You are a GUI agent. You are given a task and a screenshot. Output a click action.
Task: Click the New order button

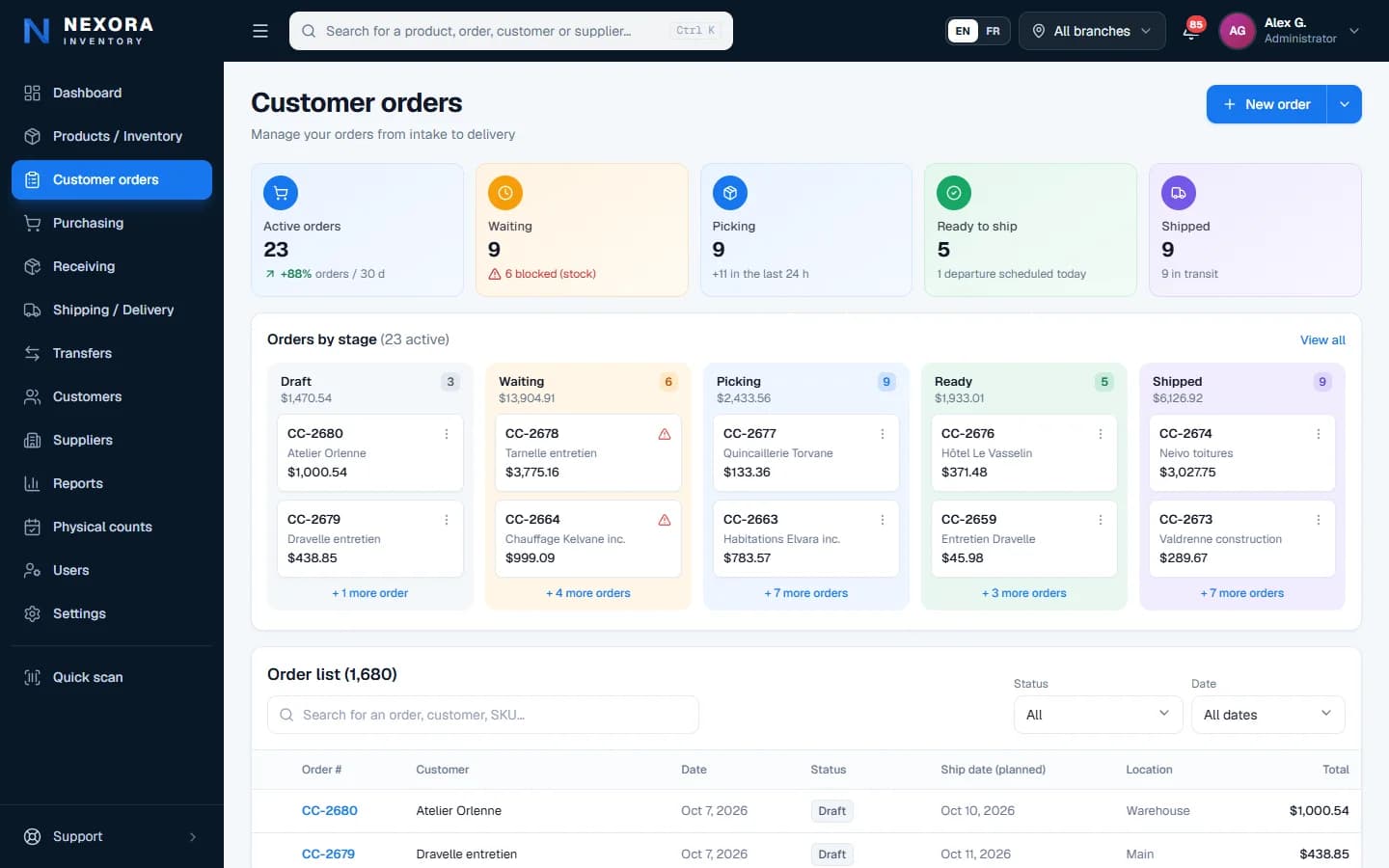[x=1266, y=104]
